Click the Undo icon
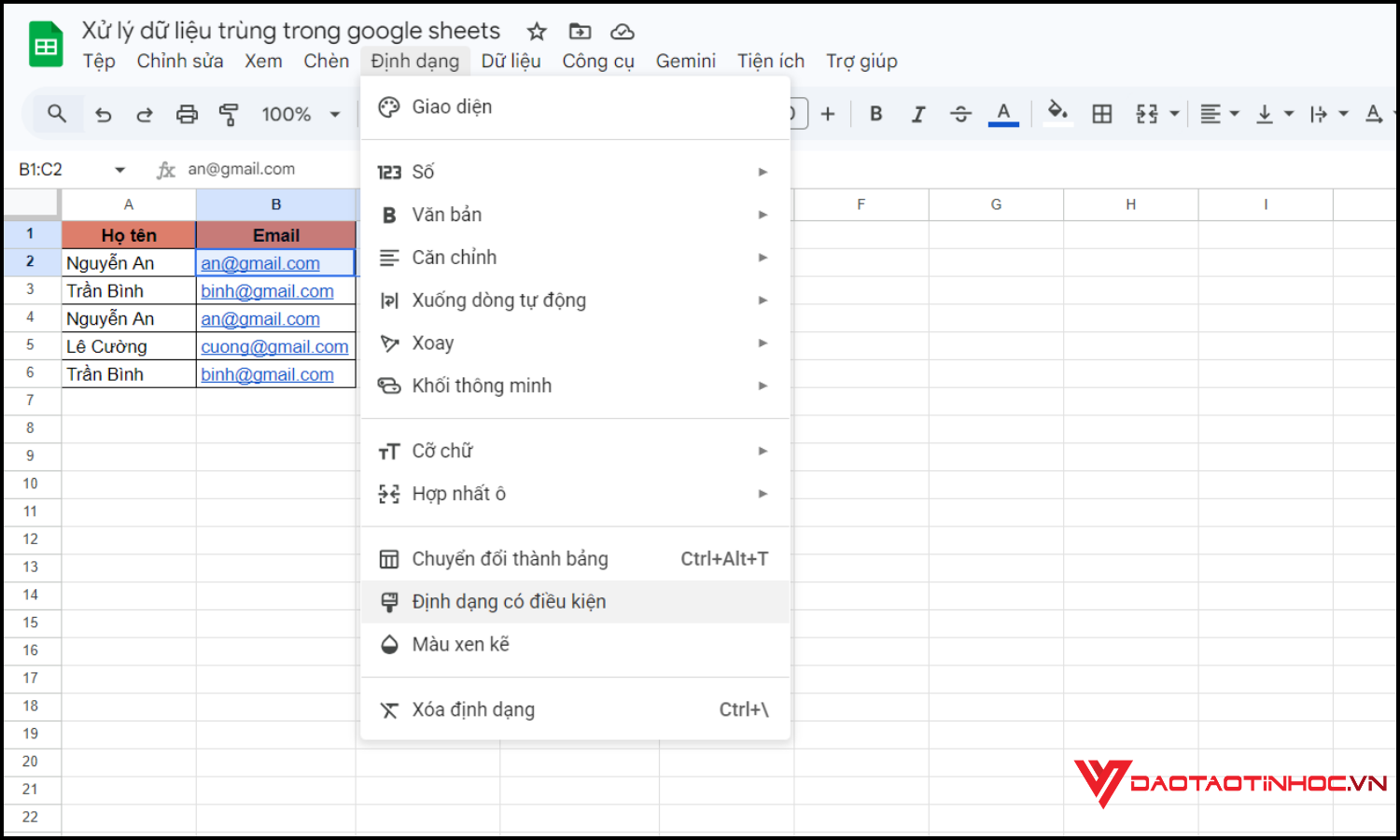The width and height of the screenshot is (1400, 840). click(103, 113)
